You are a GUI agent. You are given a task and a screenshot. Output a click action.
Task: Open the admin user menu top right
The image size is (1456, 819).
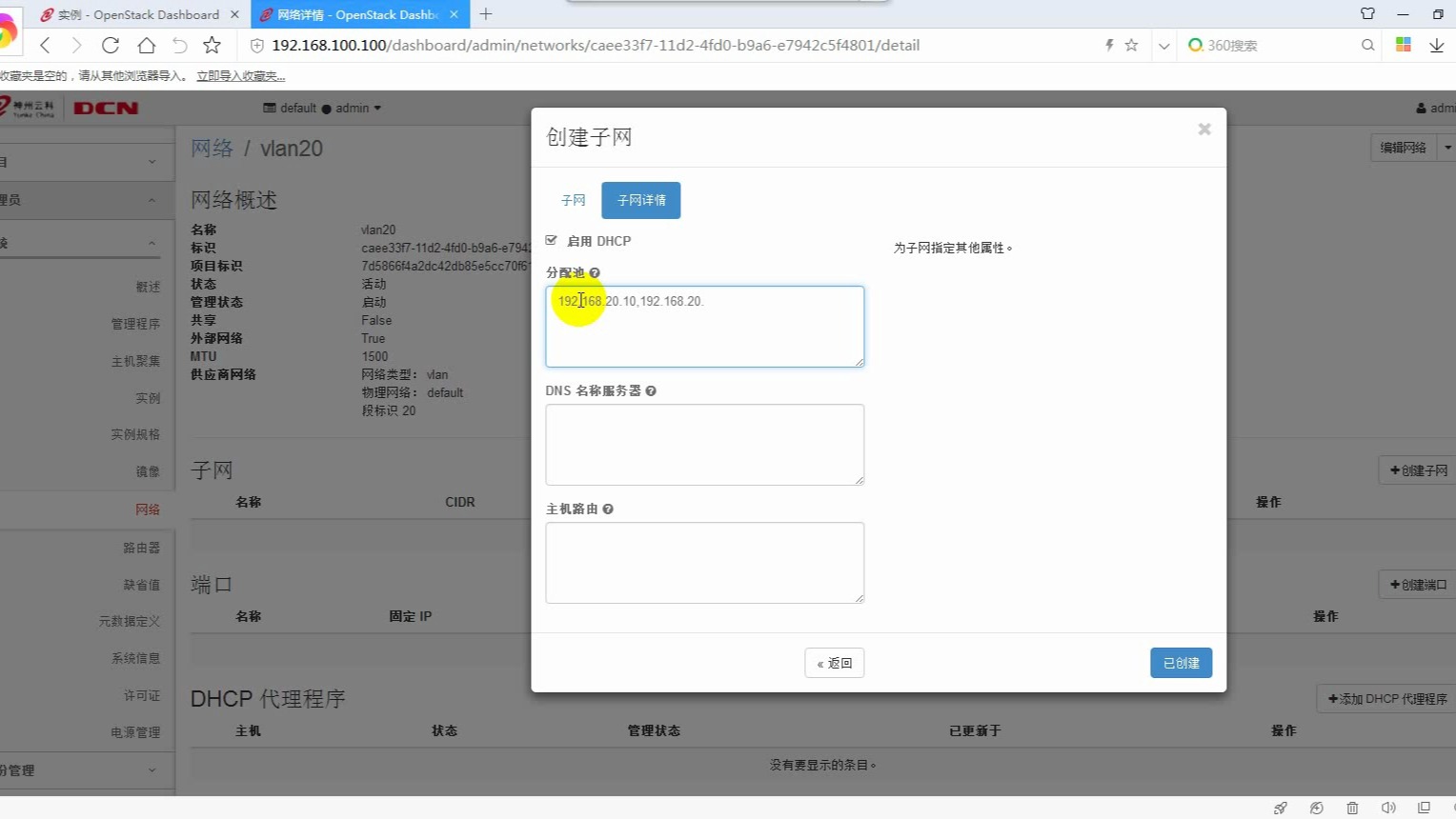tap(1436, 108)
